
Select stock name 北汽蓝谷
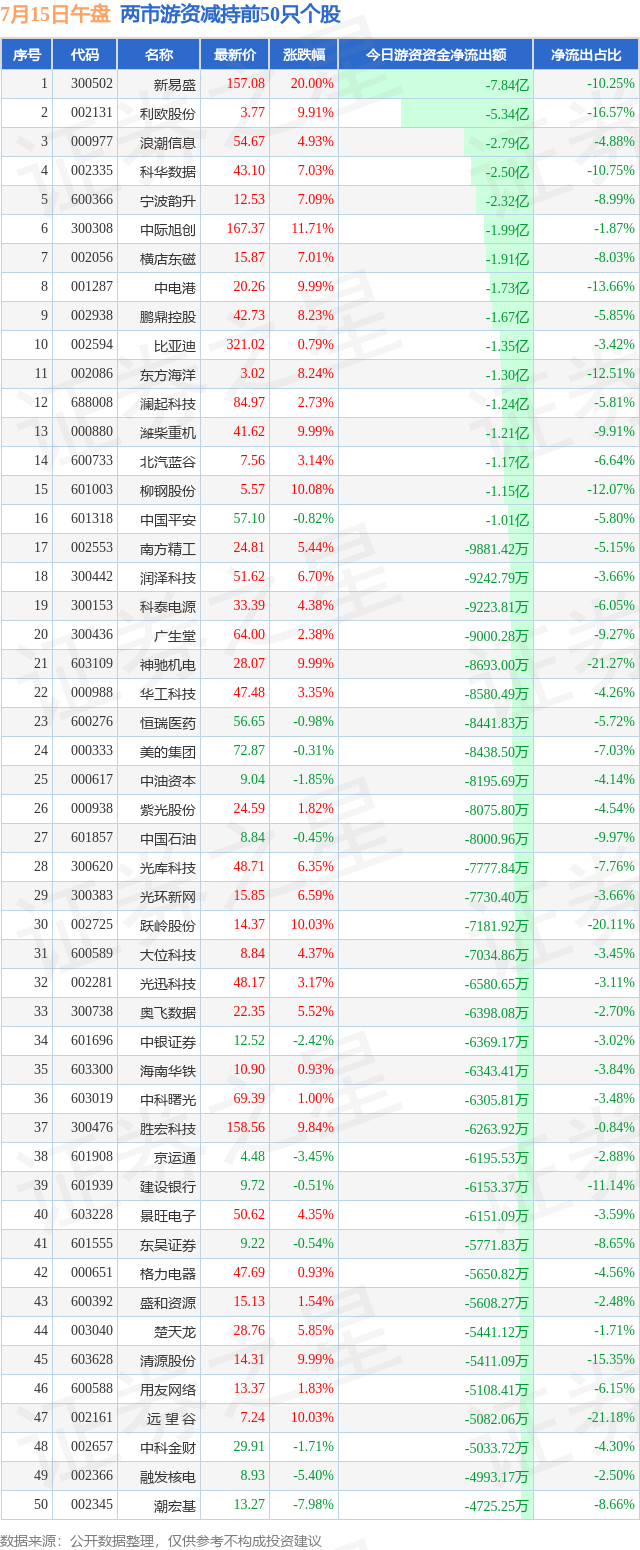coord(168,461)
